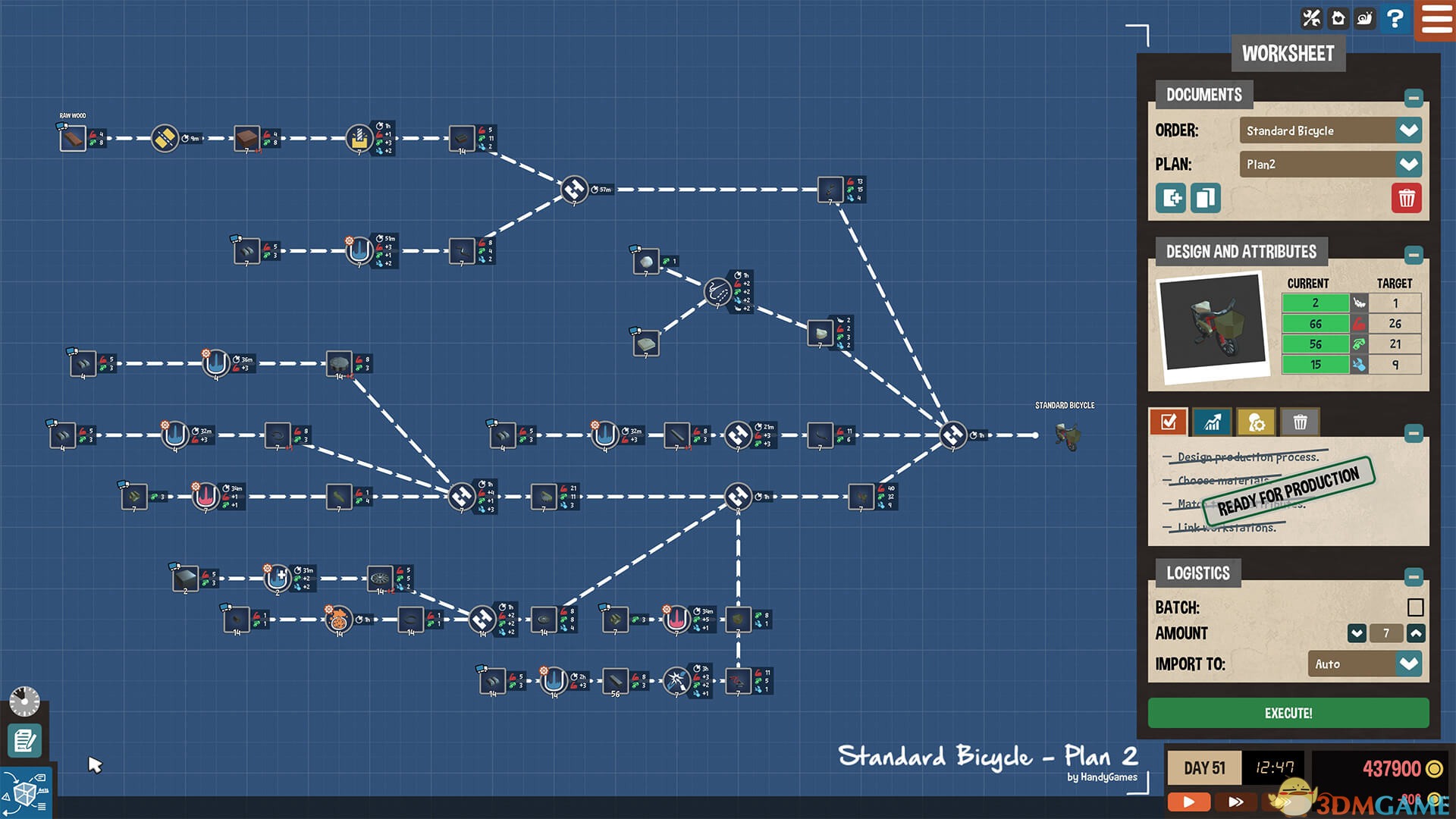The height and width of the screenshot is (819, 1456).
Task: Click the play speed button
Action: pyautogui.click(x=1188, y=802)
